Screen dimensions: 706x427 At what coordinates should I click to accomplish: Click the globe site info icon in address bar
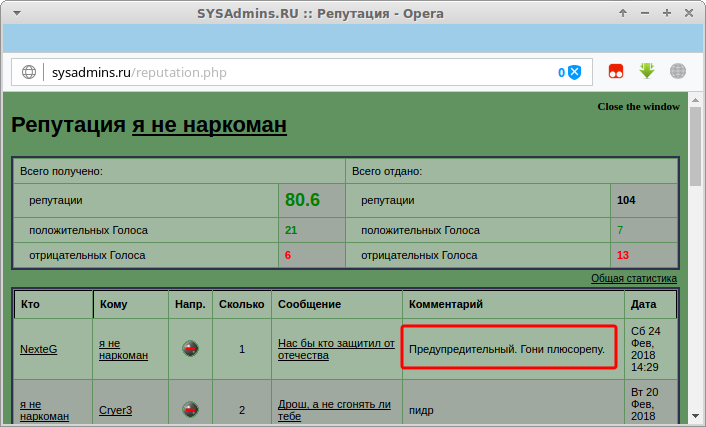pyautogui.click(x=29, y=72)
